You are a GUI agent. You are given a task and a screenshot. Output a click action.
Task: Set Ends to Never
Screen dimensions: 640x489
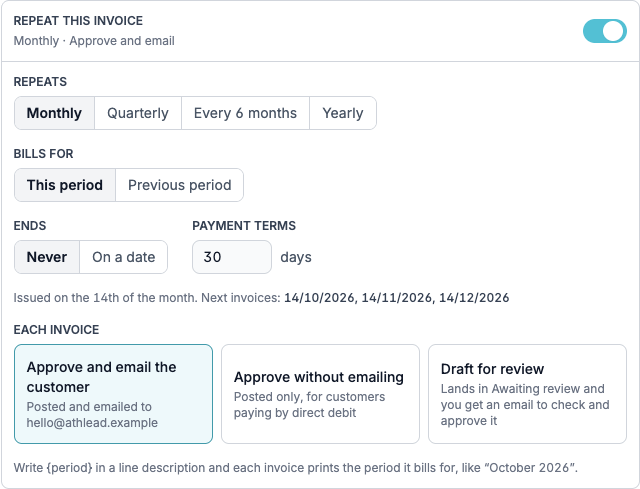click(47, 257)
